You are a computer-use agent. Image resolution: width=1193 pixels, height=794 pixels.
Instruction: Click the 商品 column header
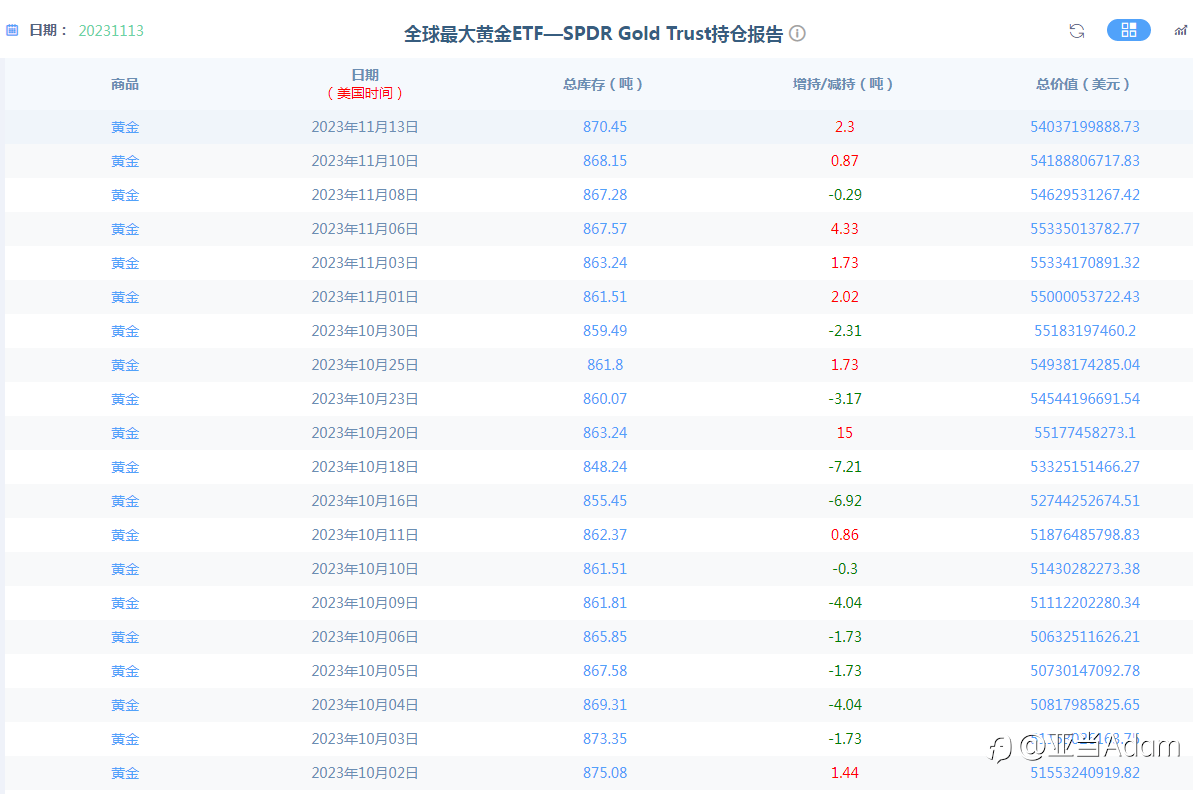click(x=125, y=84)
